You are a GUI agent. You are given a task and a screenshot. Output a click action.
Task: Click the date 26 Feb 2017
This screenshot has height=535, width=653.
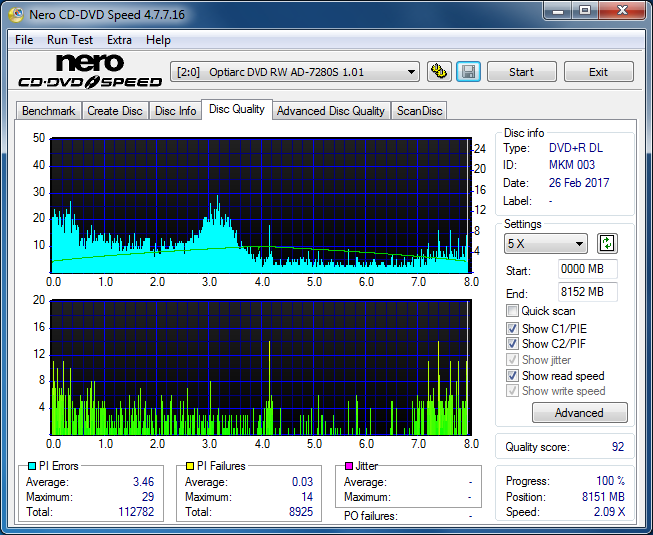click(579, 183)
